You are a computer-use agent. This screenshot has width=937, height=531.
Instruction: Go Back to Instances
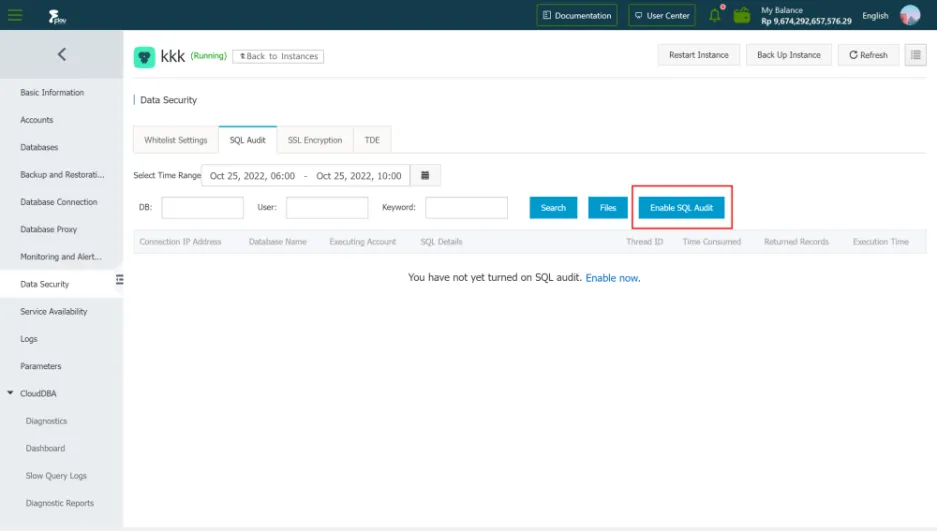[278, 56]
